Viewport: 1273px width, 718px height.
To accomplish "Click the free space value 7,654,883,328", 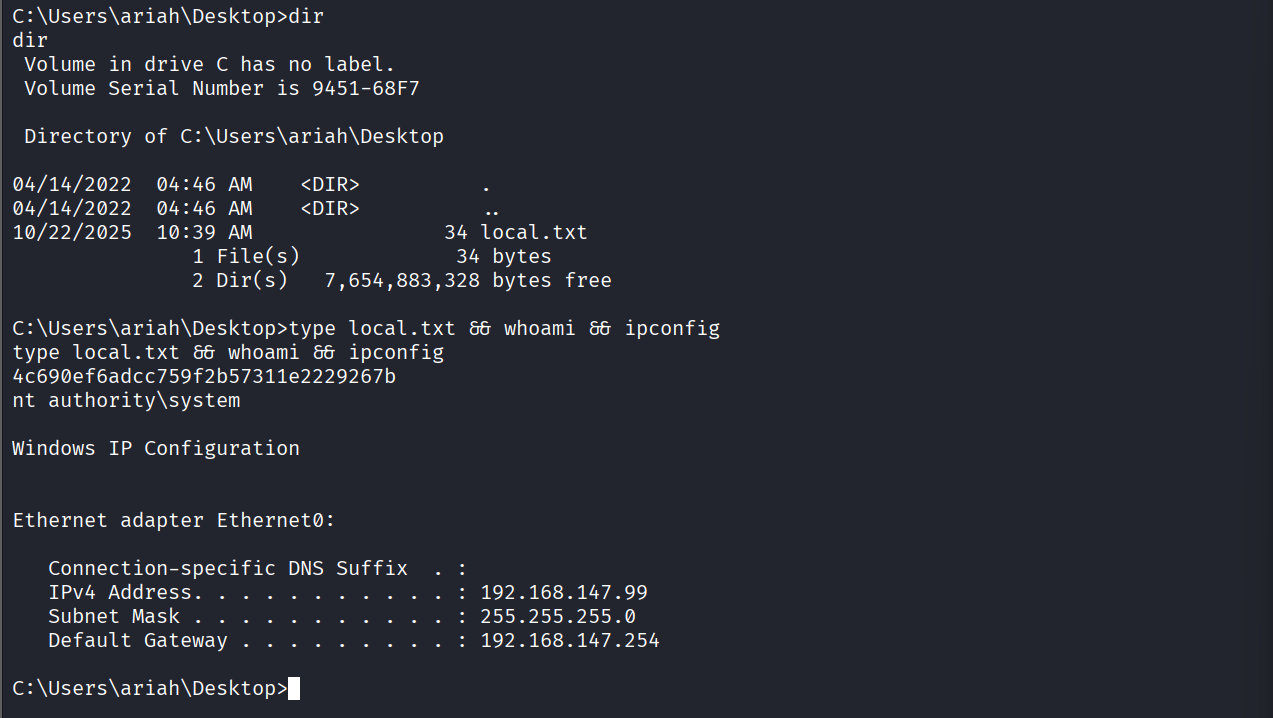I will [402, 281].
